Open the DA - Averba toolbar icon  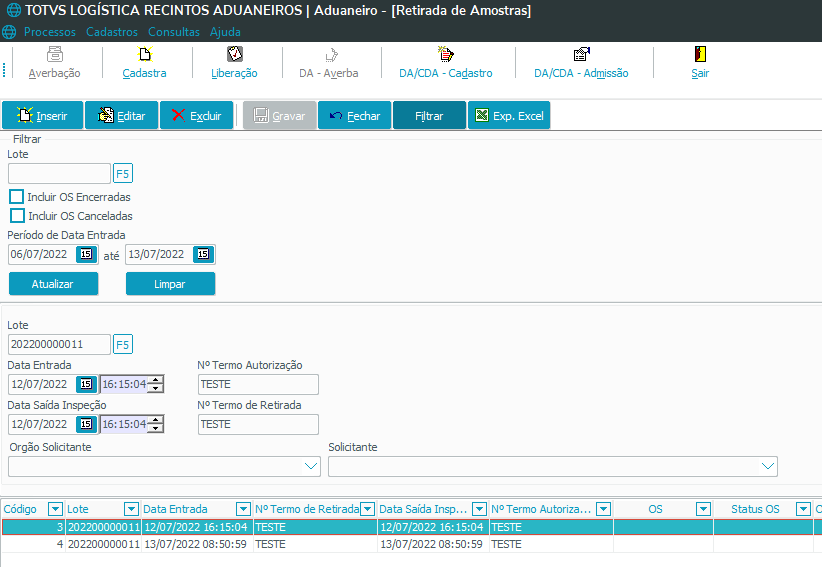click(329, 62)
